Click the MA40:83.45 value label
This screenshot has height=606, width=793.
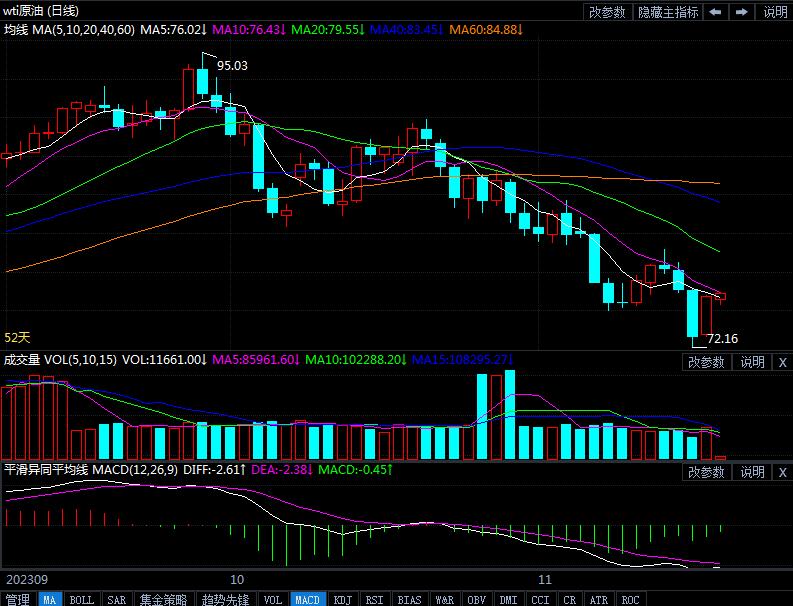click(x=407, y=29)
